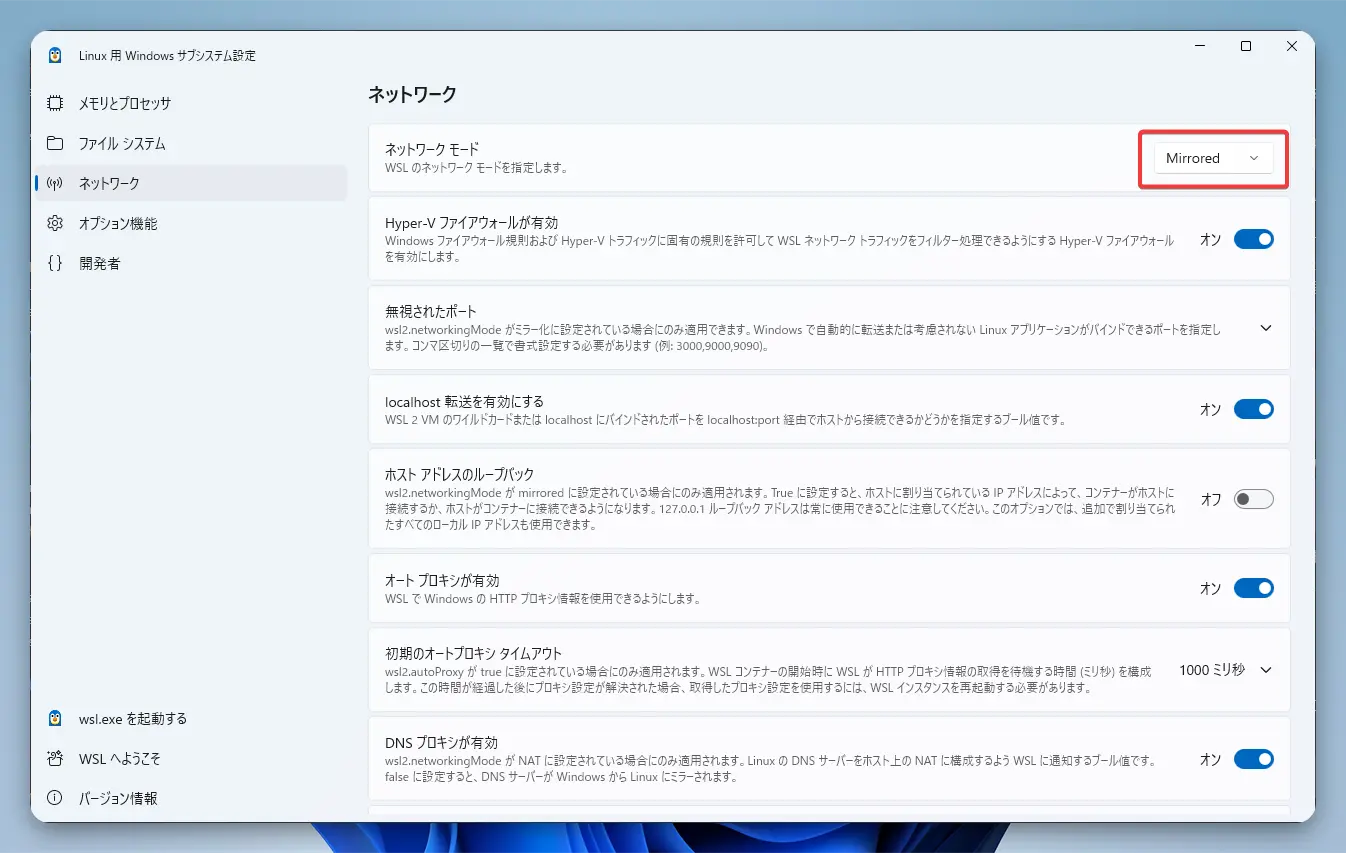Screen dimensions: 1346x853
Task: Launch wsl.exe from the sidebar link
Action: (x=132, y=718)
